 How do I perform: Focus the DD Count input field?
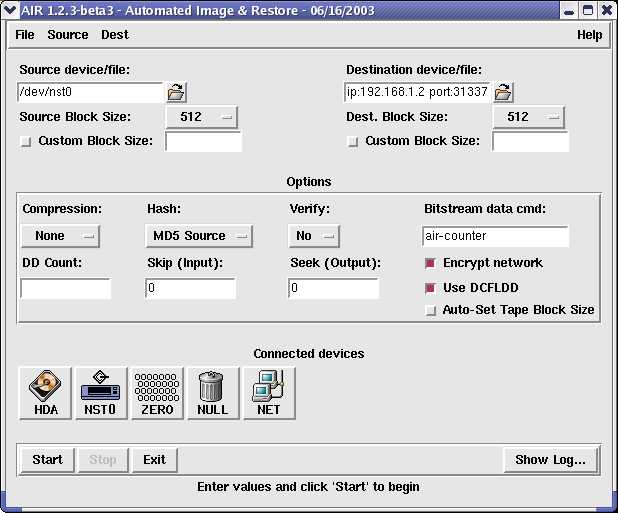pyautogui.click(x=66, y=289)
